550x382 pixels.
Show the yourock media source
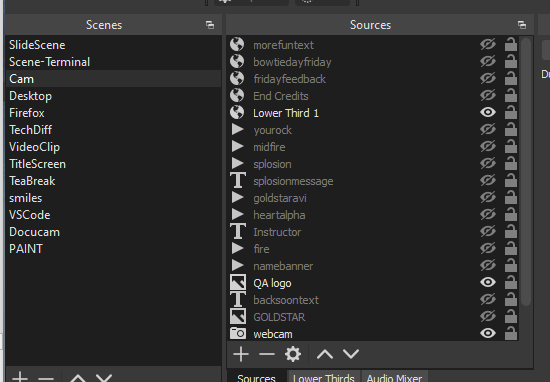tap(488, 130)
